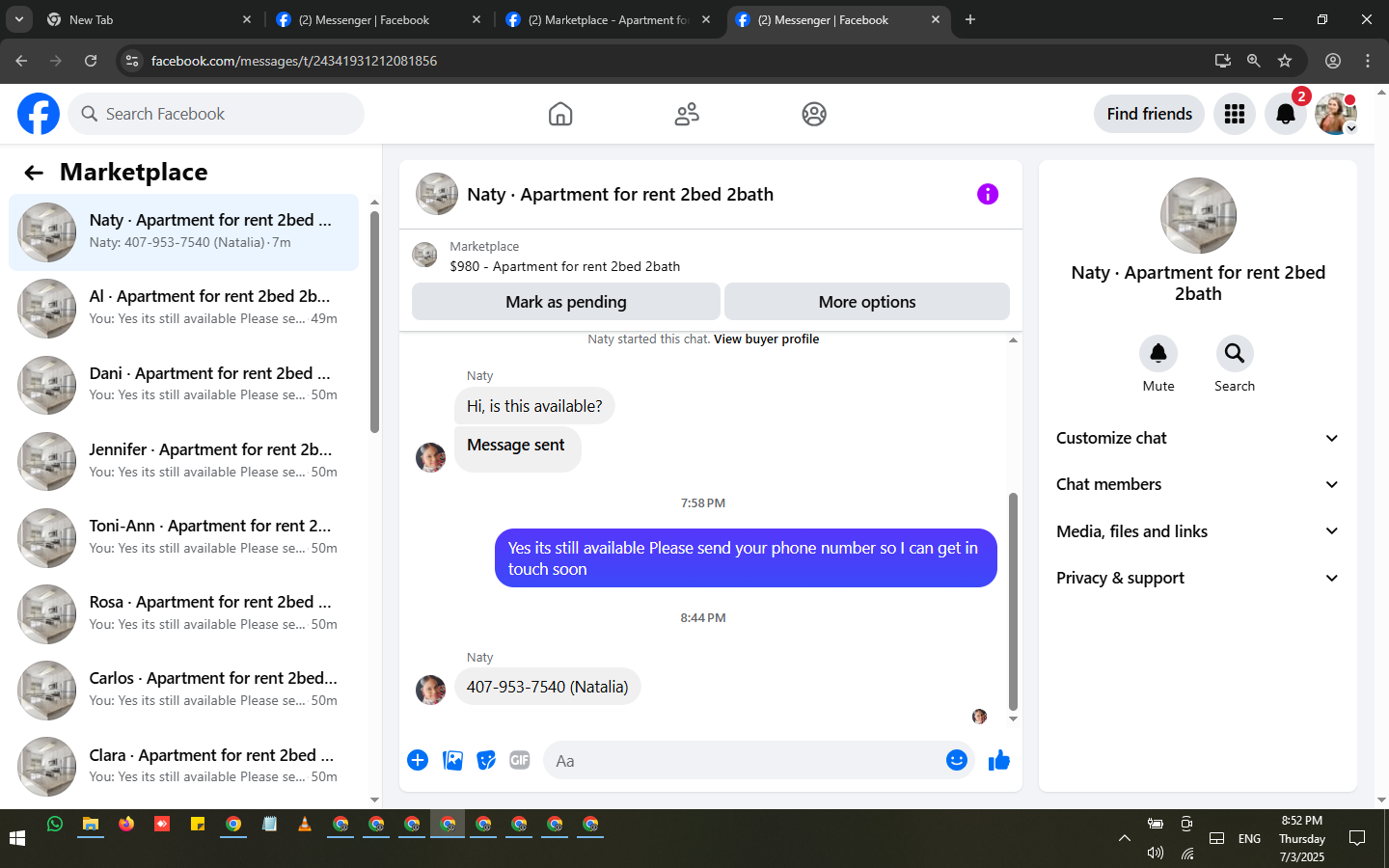Open Windows Start menu

pos(17,838)
